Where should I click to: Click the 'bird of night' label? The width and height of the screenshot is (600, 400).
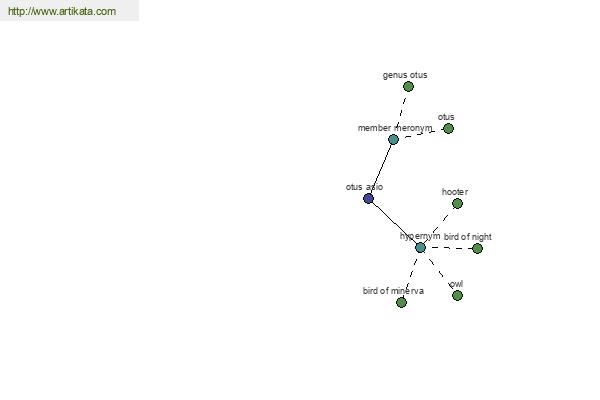(468, 237)
